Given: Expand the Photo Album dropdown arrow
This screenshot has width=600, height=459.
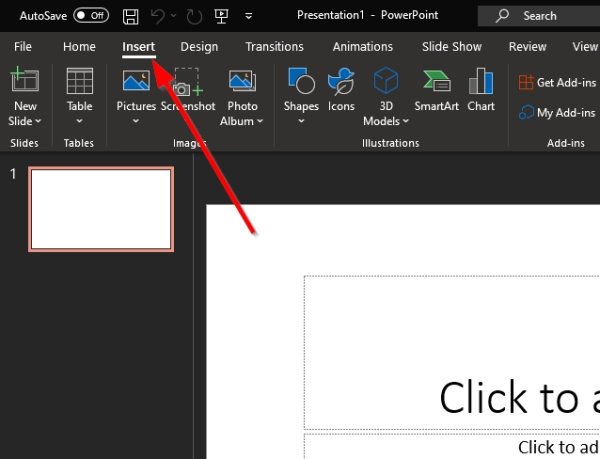Looking at the screenshot, I should pos(260,121).
